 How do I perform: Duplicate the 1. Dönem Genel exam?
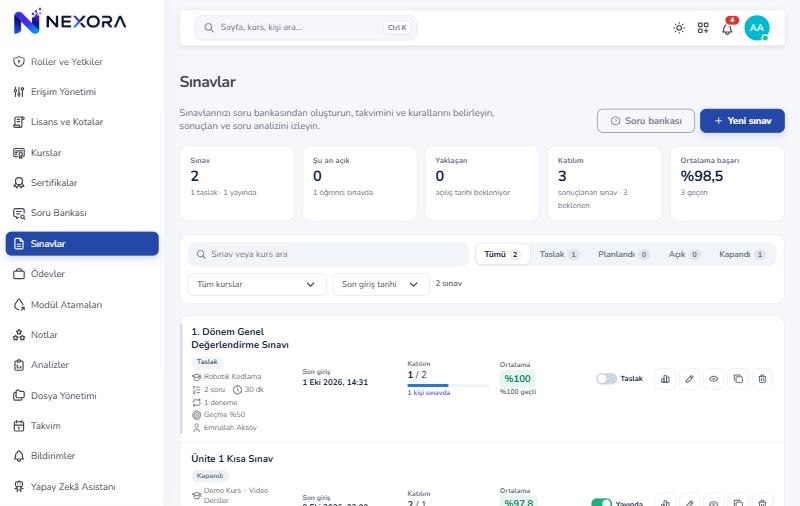pos(738,378)
